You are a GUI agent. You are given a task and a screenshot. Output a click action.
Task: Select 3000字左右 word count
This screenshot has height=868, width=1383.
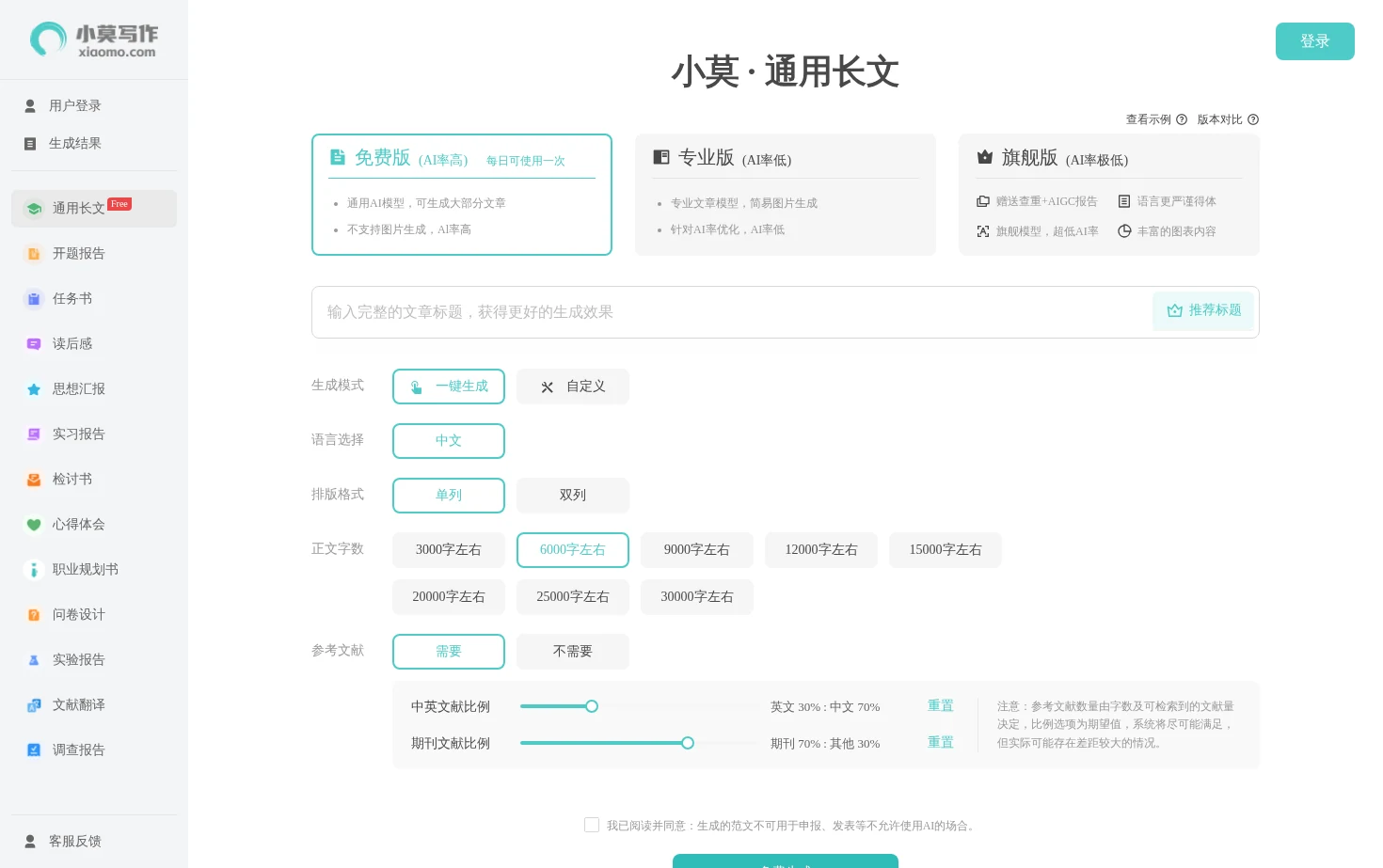tap(449, 550)
